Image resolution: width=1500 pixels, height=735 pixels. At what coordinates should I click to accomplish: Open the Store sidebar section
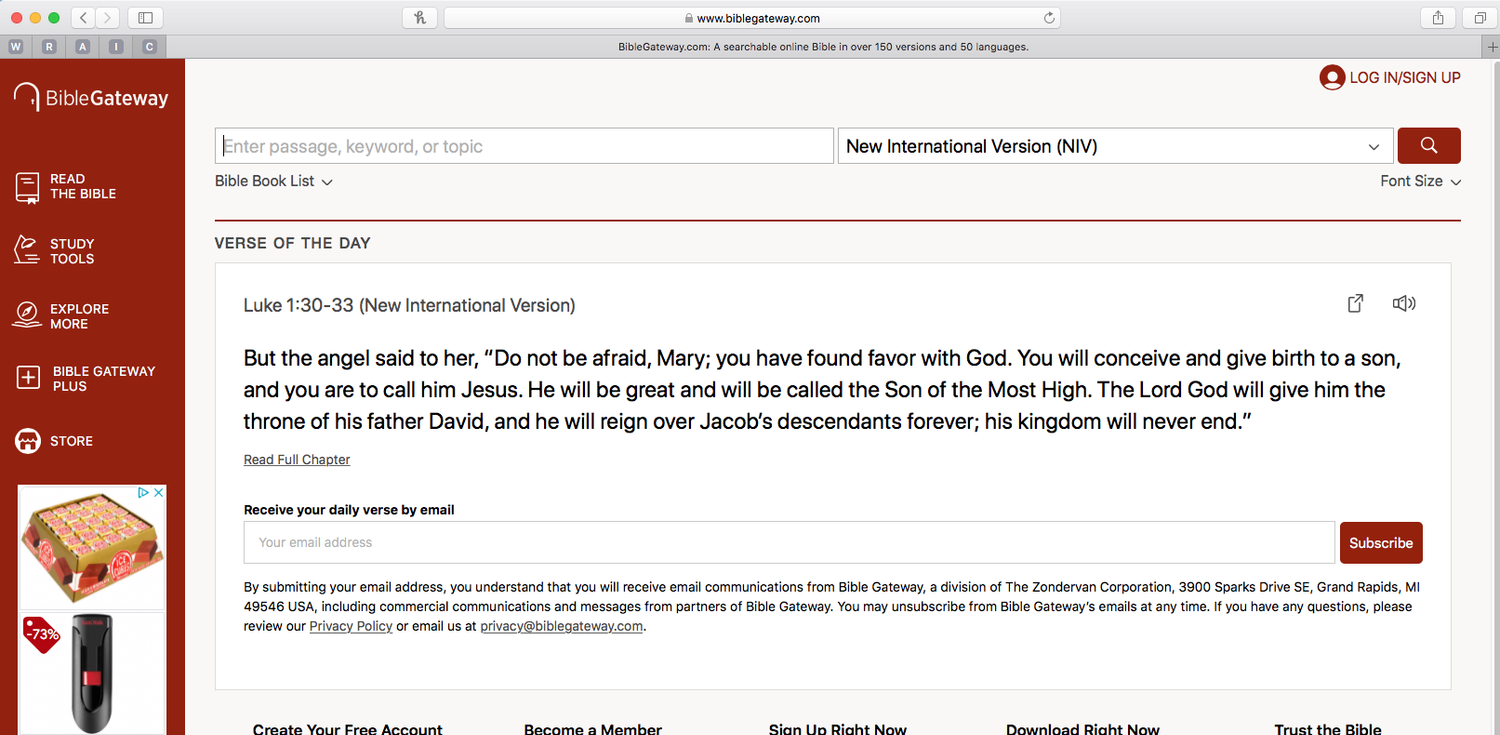[x=54, y=441]
